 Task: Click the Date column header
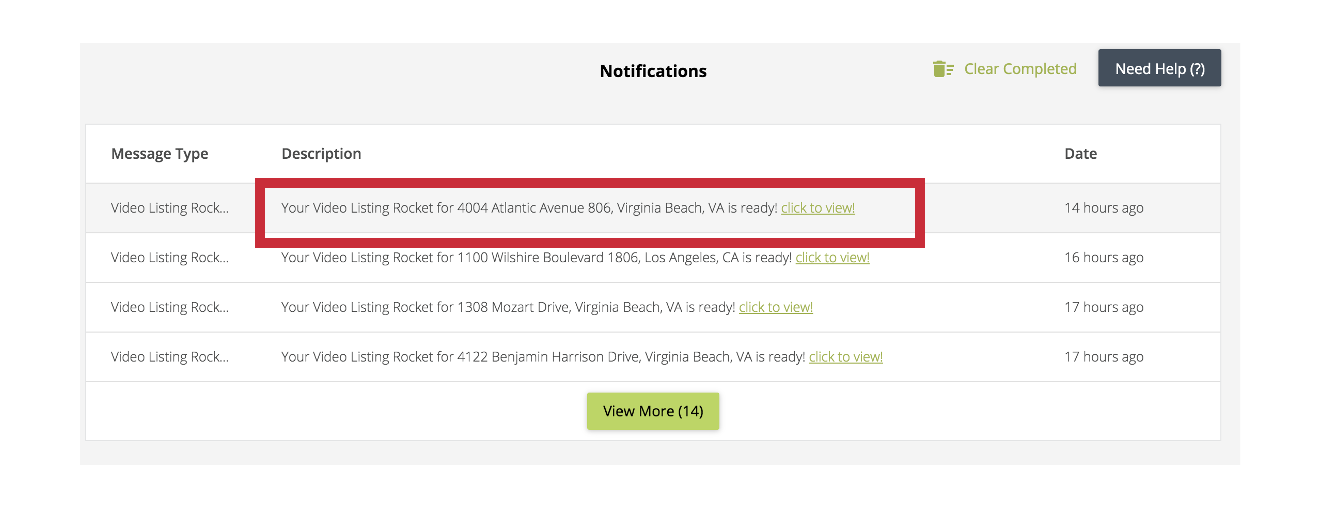click(x=1080, y=154)
